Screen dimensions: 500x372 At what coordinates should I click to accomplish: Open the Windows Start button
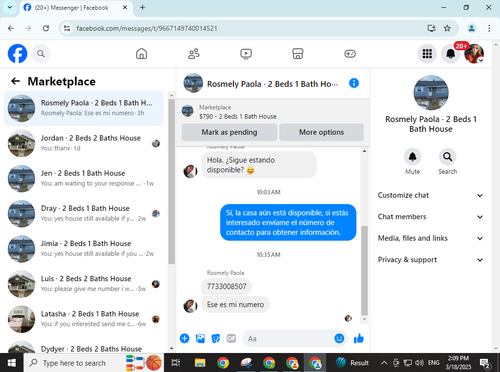[x=12, y=363]
